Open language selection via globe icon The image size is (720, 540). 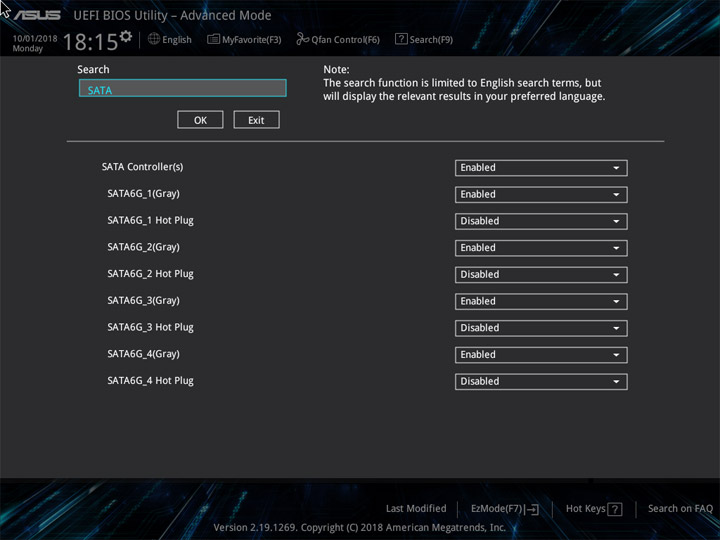[x=154, y=39]
